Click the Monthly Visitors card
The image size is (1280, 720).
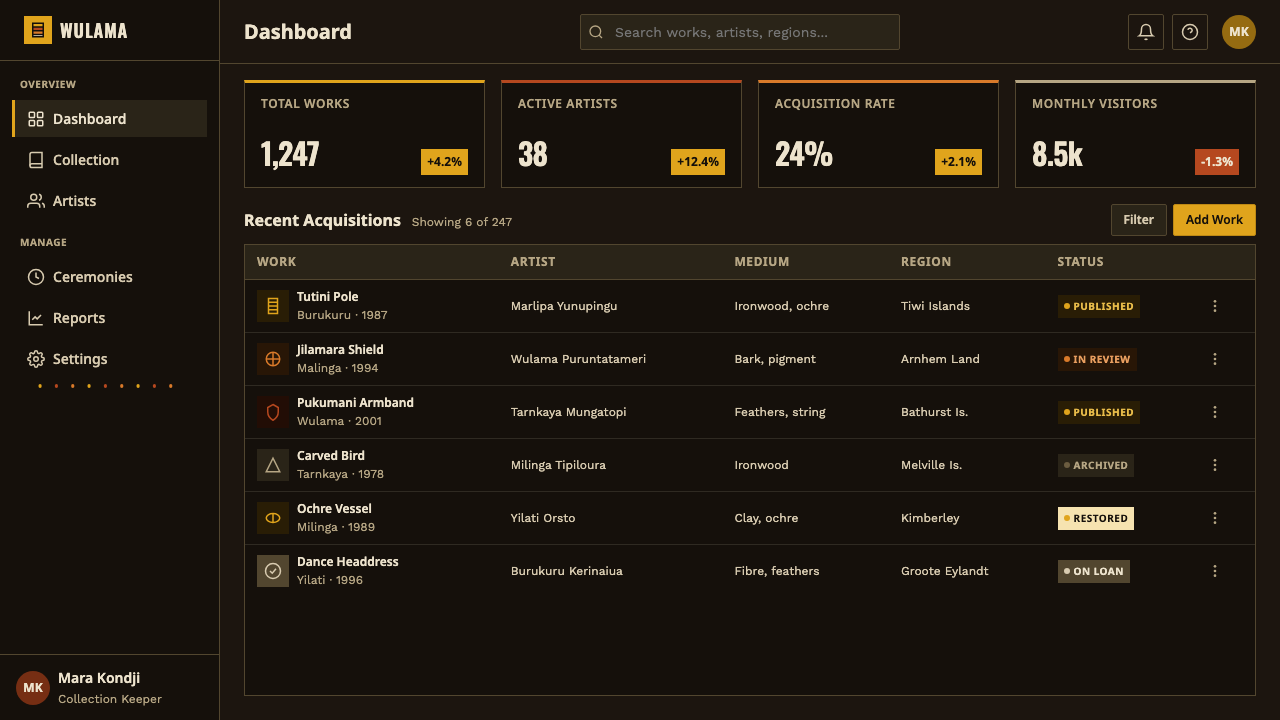(1135, 134)
